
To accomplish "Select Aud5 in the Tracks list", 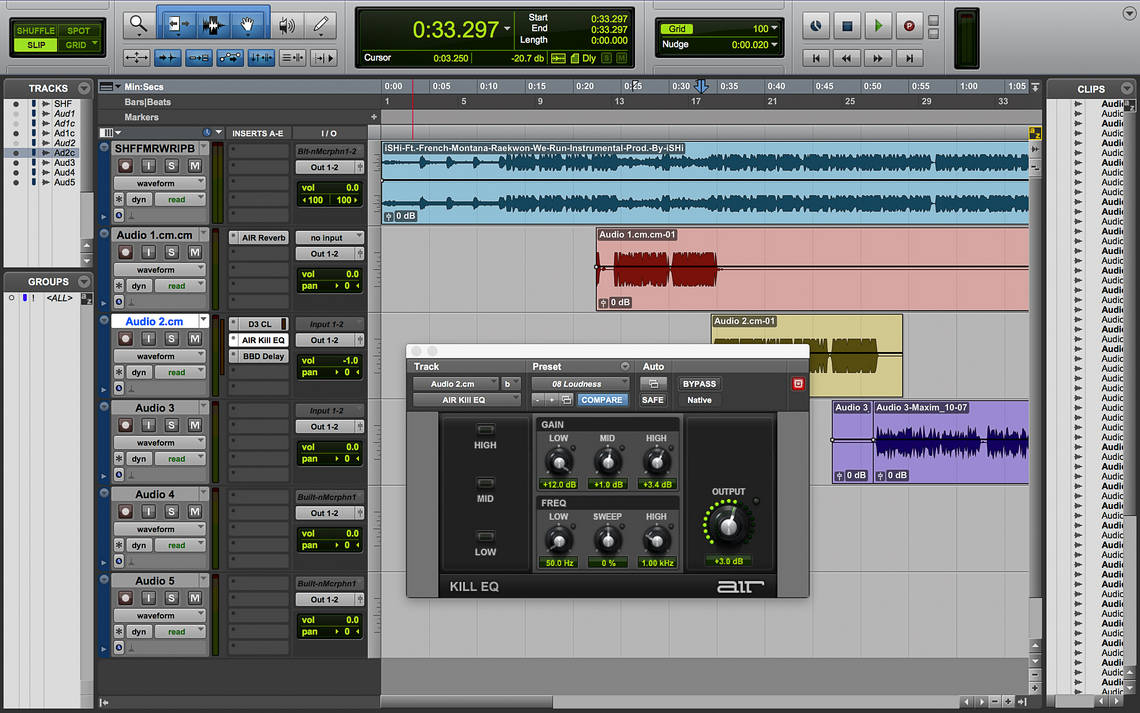I will (64, 182).
